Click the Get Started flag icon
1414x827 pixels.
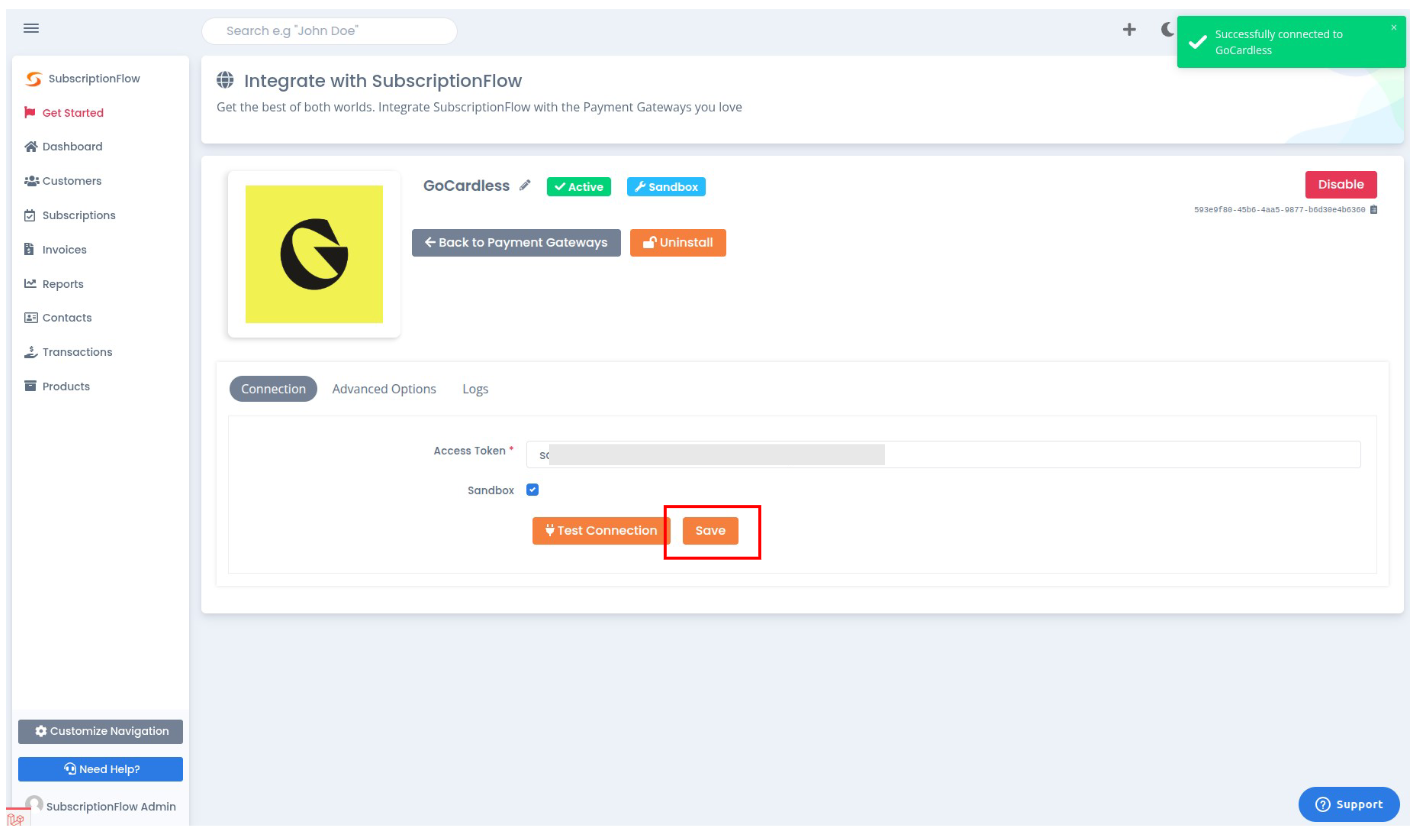click(x=30, y=113)
